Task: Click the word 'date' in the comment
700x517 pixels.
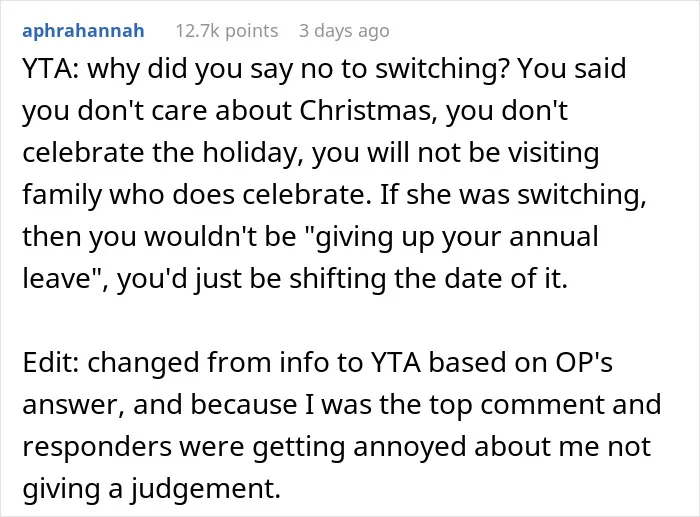Action: (463, 279)
